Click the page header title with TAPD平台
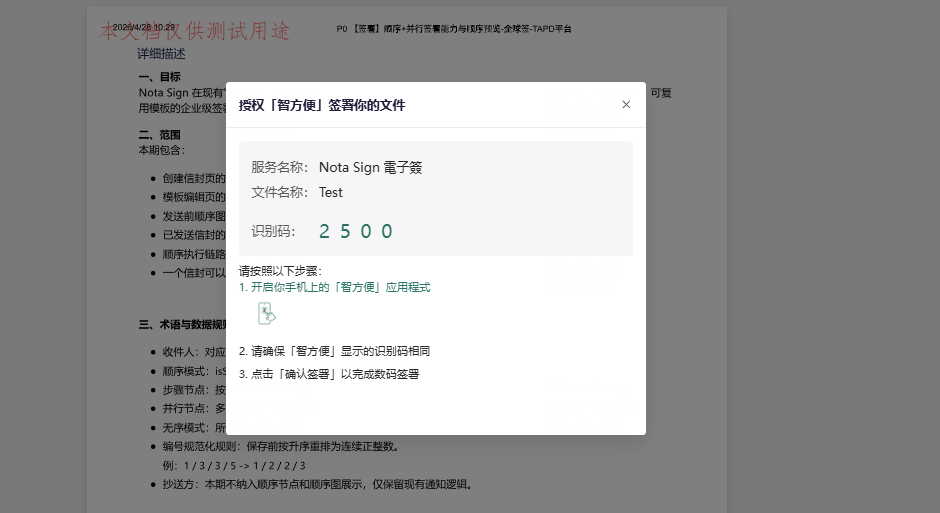The image size is (940, 513). click(454, 29)
